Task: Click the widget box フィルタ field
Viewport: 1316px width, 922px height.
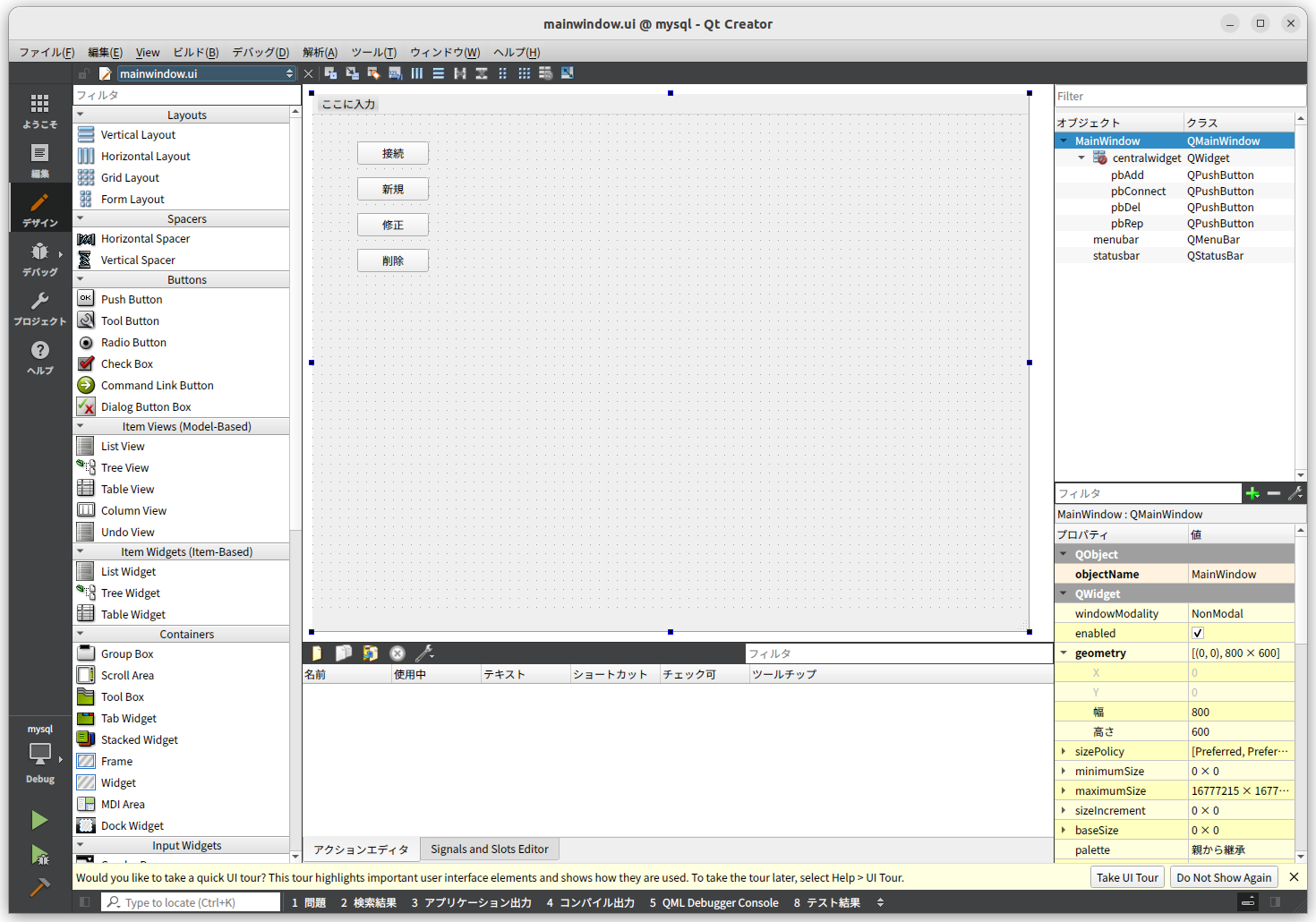Action: pos(186,95)
